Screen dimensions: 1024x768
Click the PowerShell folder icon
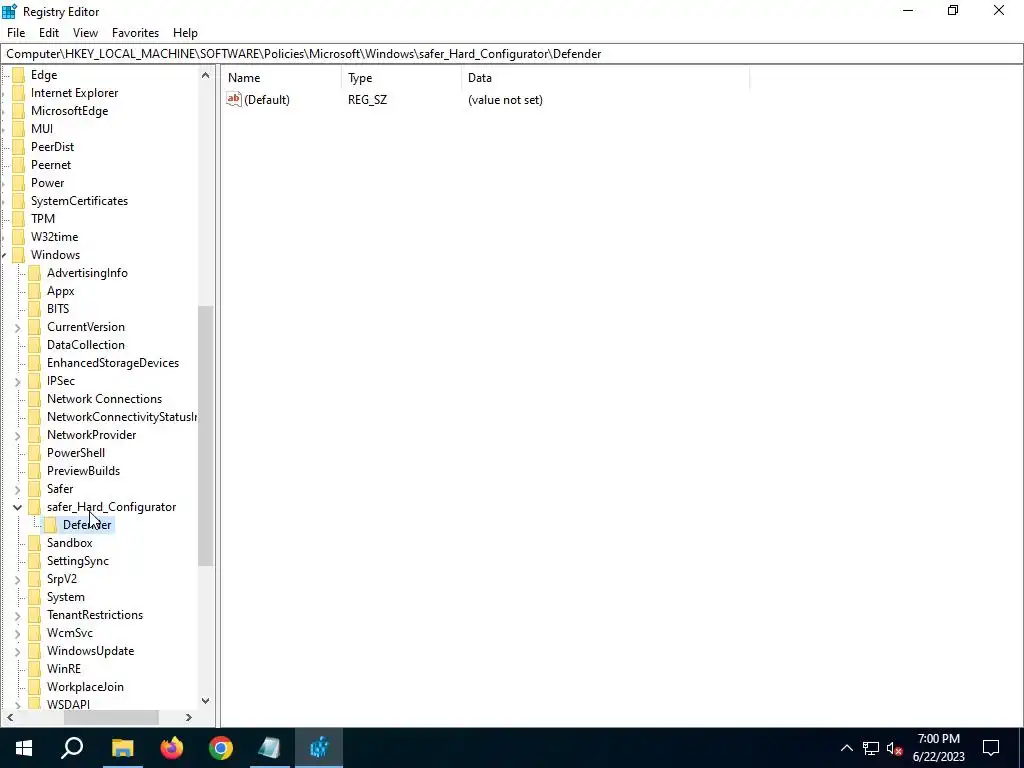coord(35,453)
